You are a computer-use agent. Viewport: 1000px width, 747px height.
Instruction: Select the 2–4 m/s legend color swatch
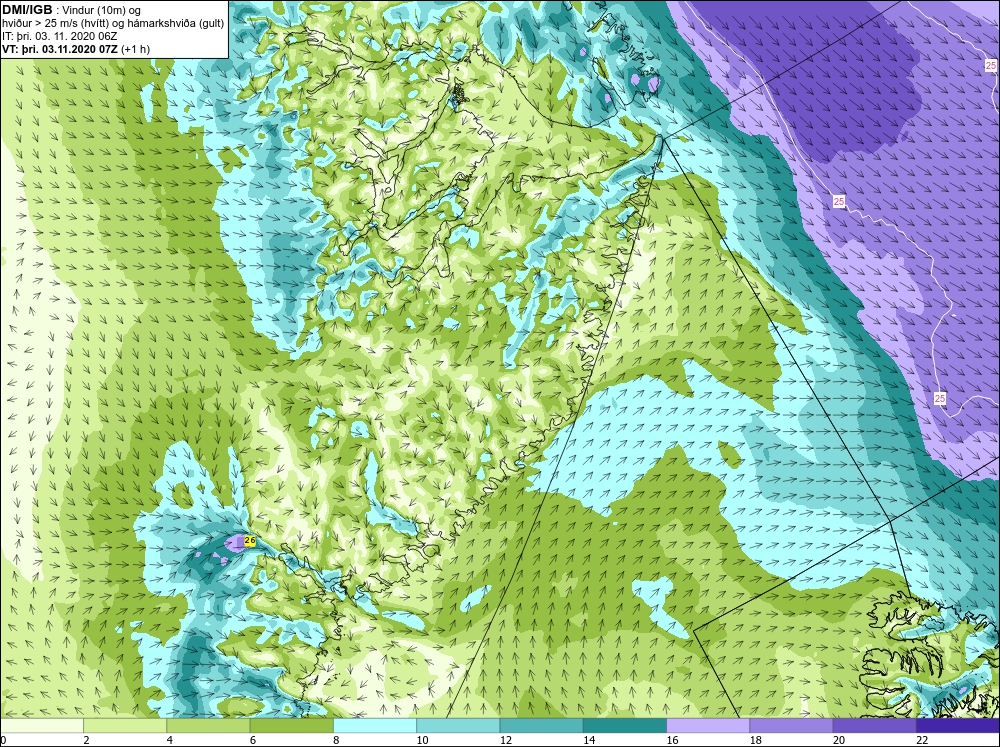125,725
